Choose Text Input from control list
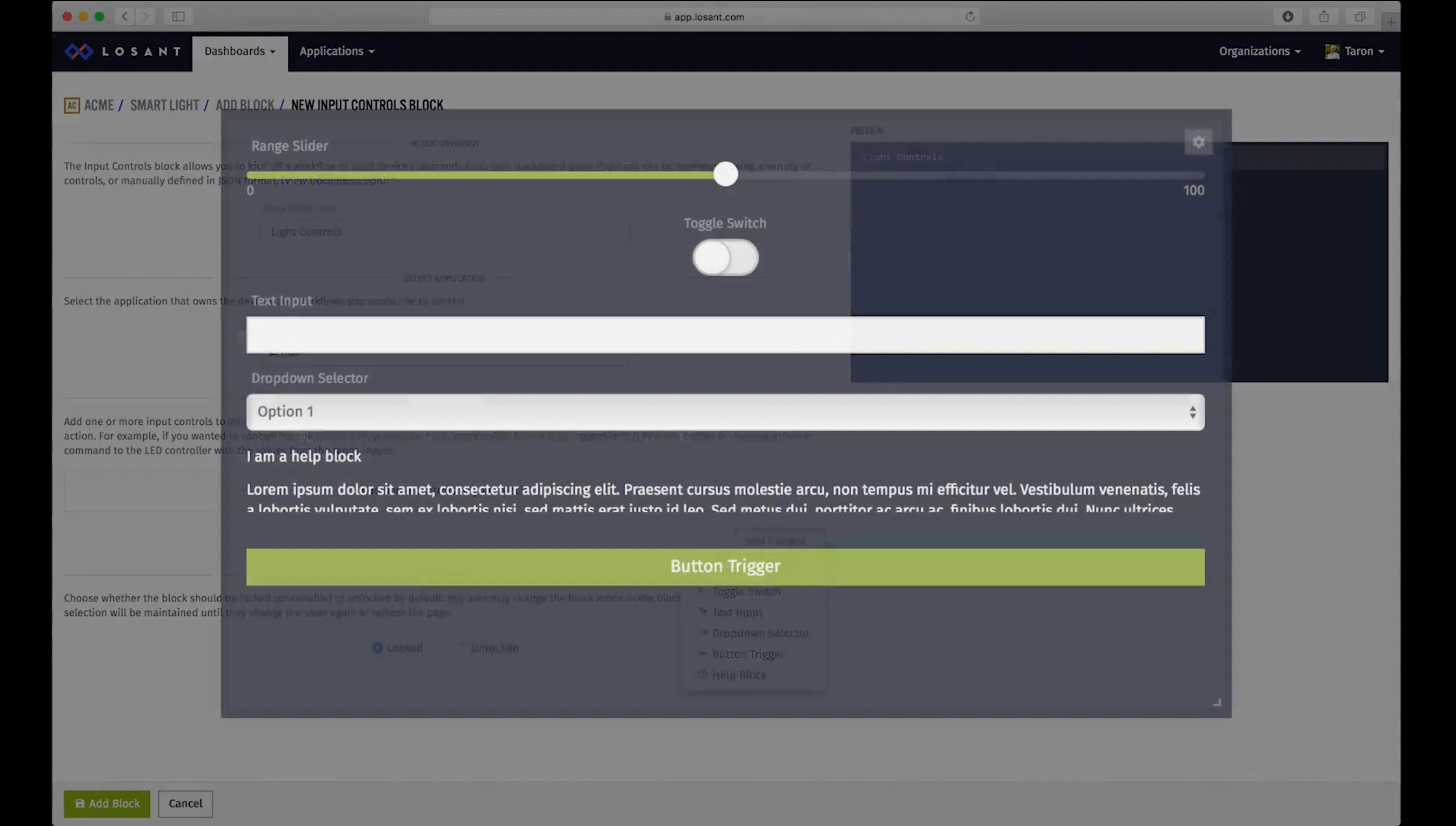This screenshot has width=1456, height=826. click(731, 612)
